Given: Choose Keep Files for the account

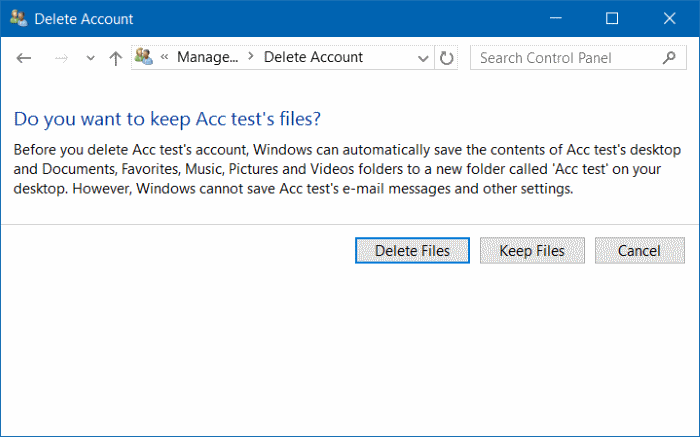Looking at the screenshot, I should tap(532, 250).
